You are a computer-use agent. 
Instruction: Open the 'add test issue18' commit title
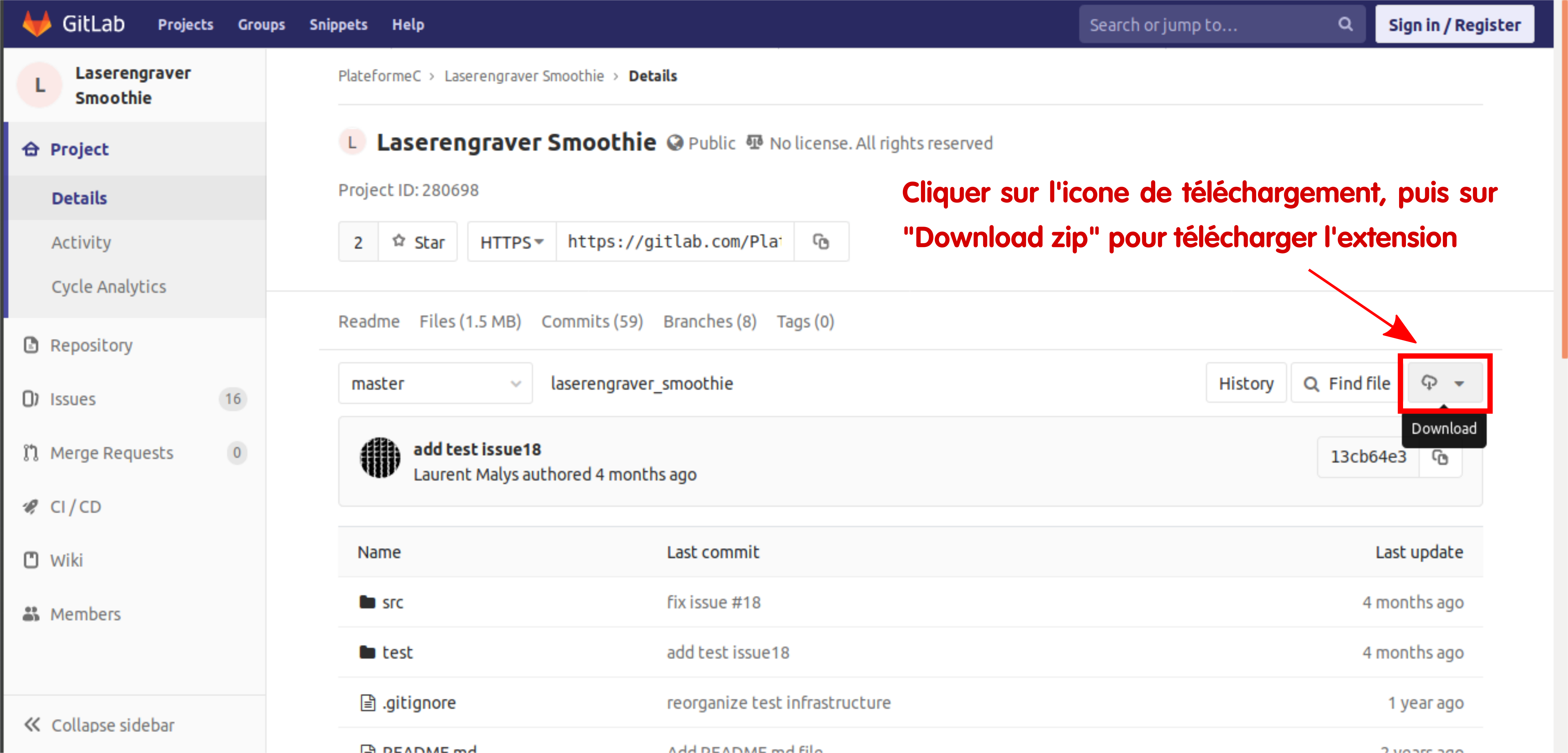click(x=477, y=449)
